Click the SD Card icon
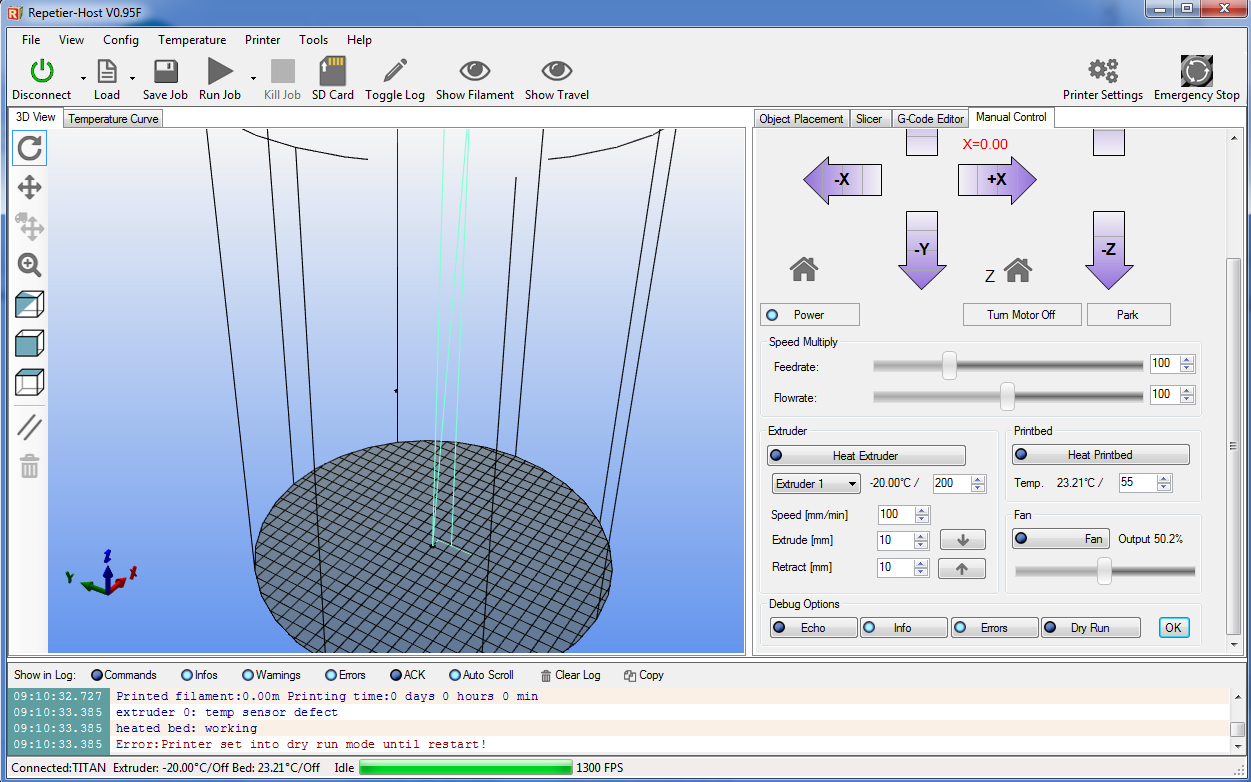Screen dimensions: 1251x782 (x=332, y=72)
